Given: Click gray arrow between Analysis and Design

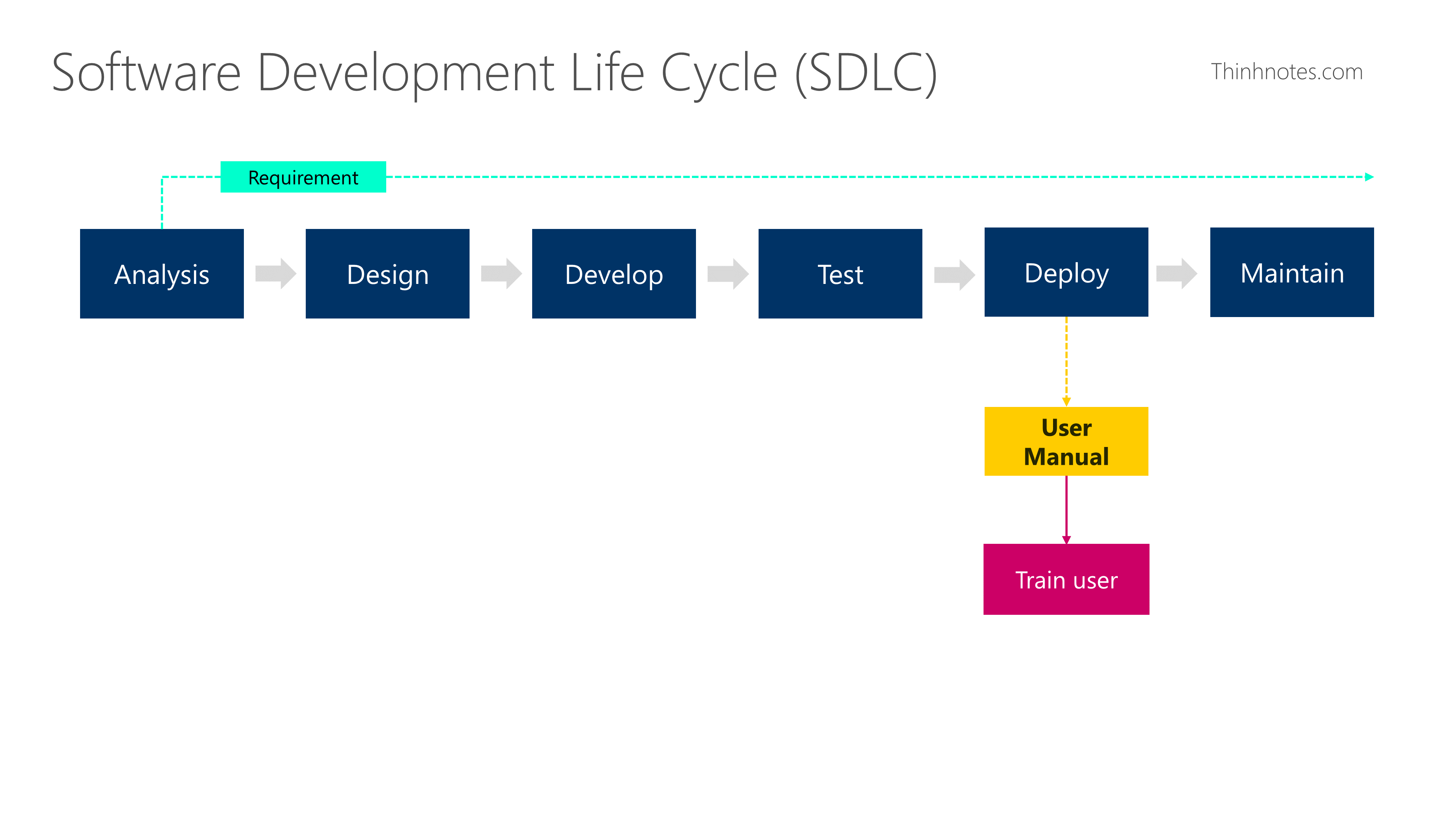Looking at the screenshot, I should click(275, 274).
